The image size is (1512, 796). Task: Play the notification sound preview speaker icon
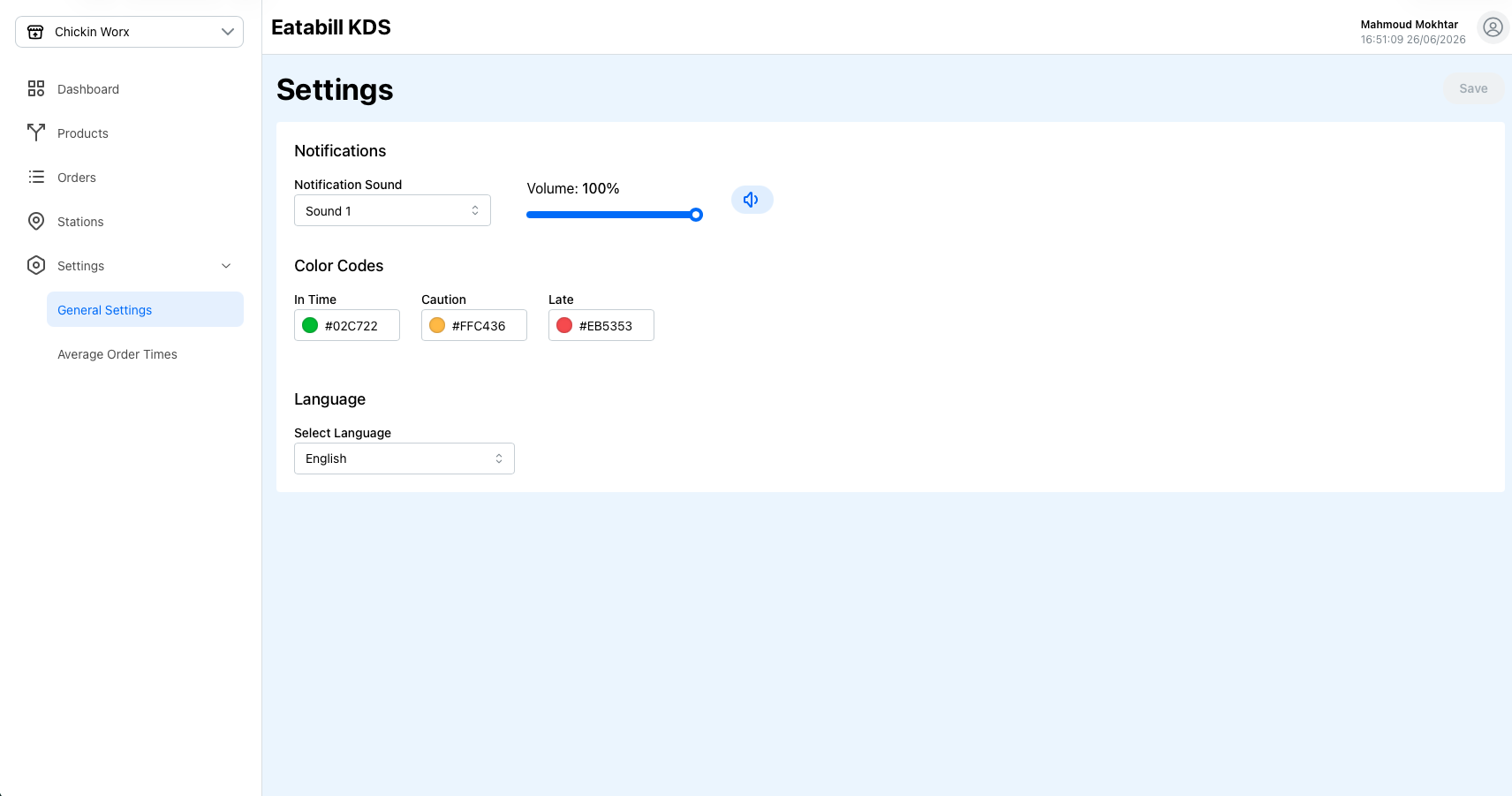tap(752, 200)
